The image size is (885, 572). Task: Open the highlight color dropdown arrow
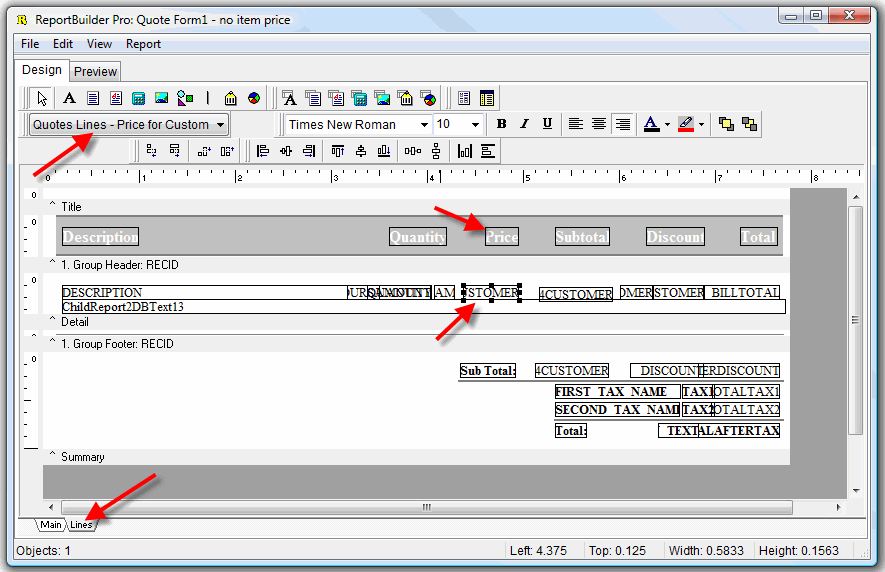701,125
